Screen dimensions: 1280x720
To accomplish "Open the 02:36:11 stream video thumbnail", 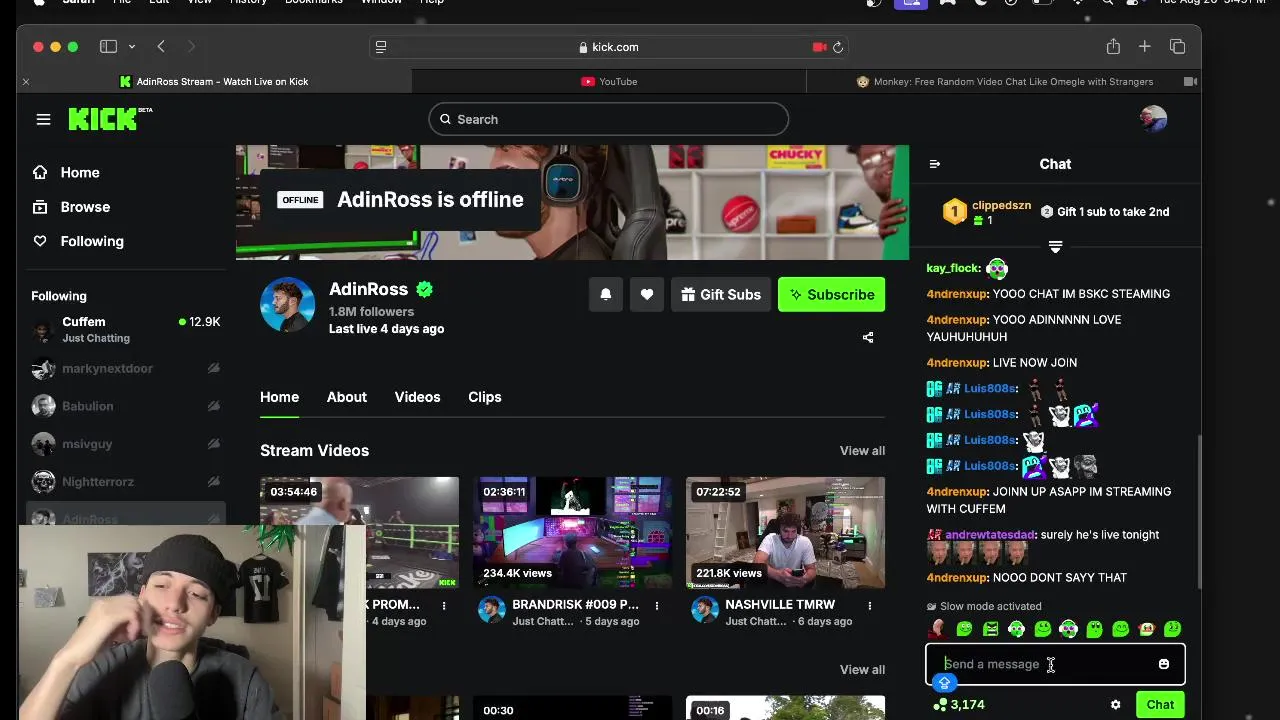I will [572, 532].
